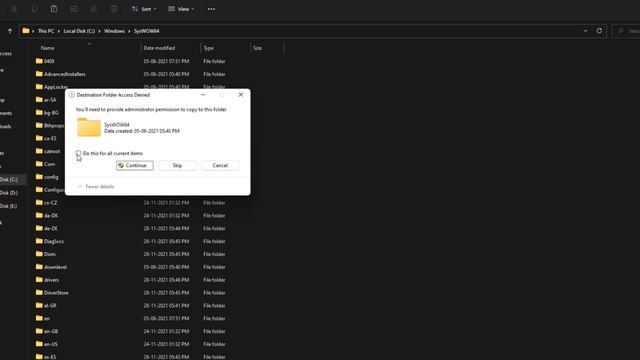This screenshot has height=360, width=640.
Task: Select the cs-CZ folder name
Action: click(51, 202)
